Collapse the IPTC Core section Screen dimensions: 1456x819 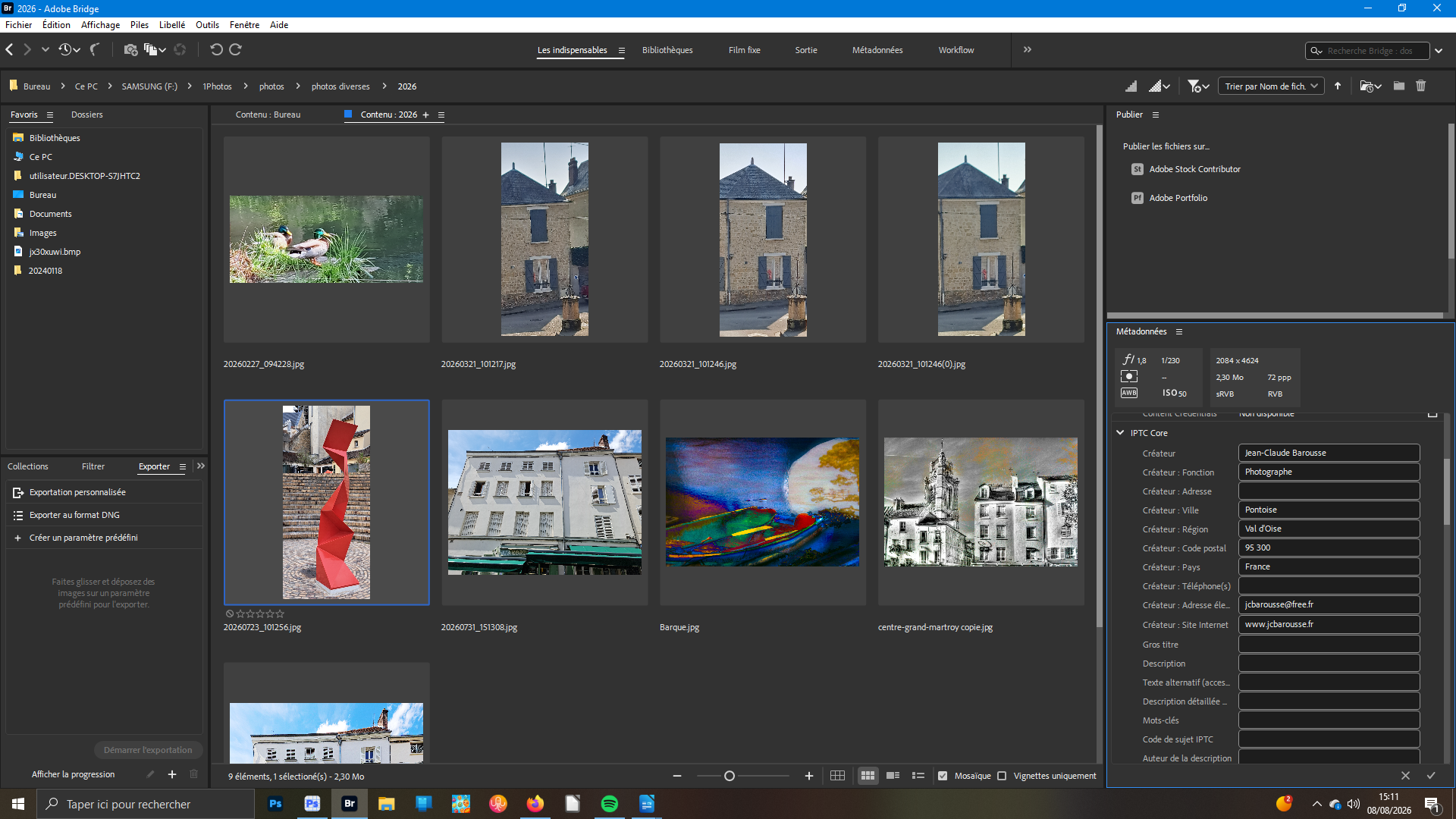click(1120, 433)
